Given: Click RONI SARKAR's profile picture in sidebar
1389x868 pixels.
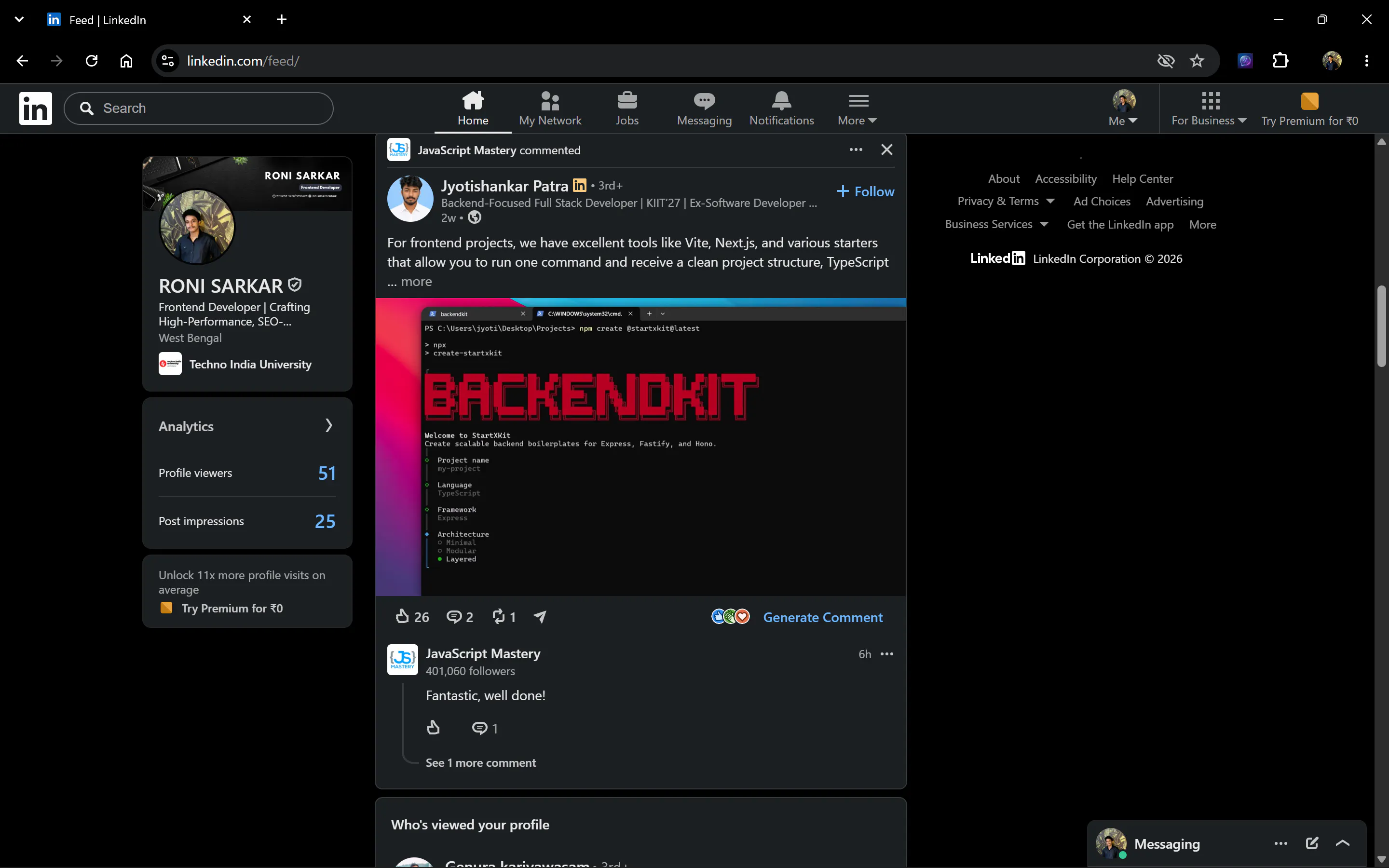Looking at the screenshot, I should [x=196, y=227].
